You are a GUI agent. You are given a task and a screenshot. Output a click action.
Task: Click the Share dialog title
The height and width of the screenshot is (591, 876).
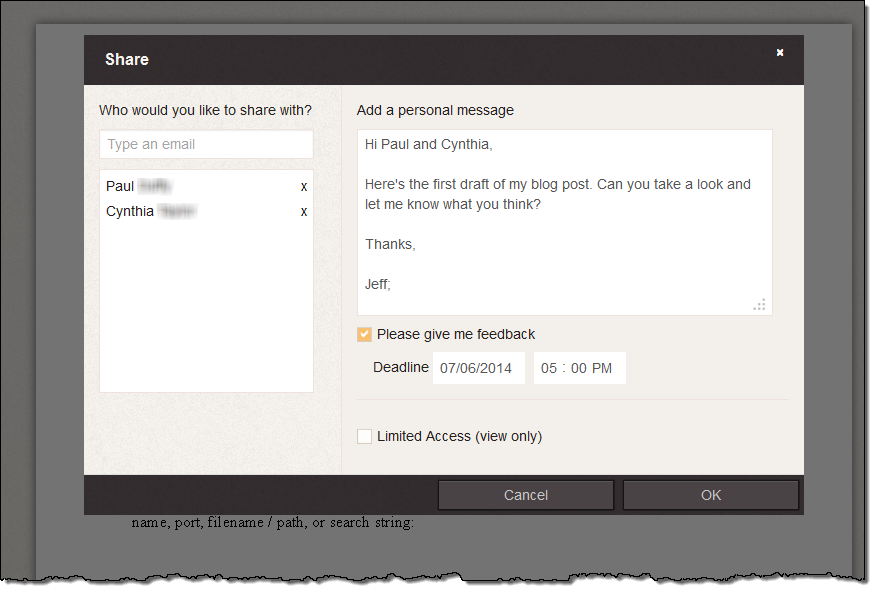pyautogui.click(x=127, y=60)
